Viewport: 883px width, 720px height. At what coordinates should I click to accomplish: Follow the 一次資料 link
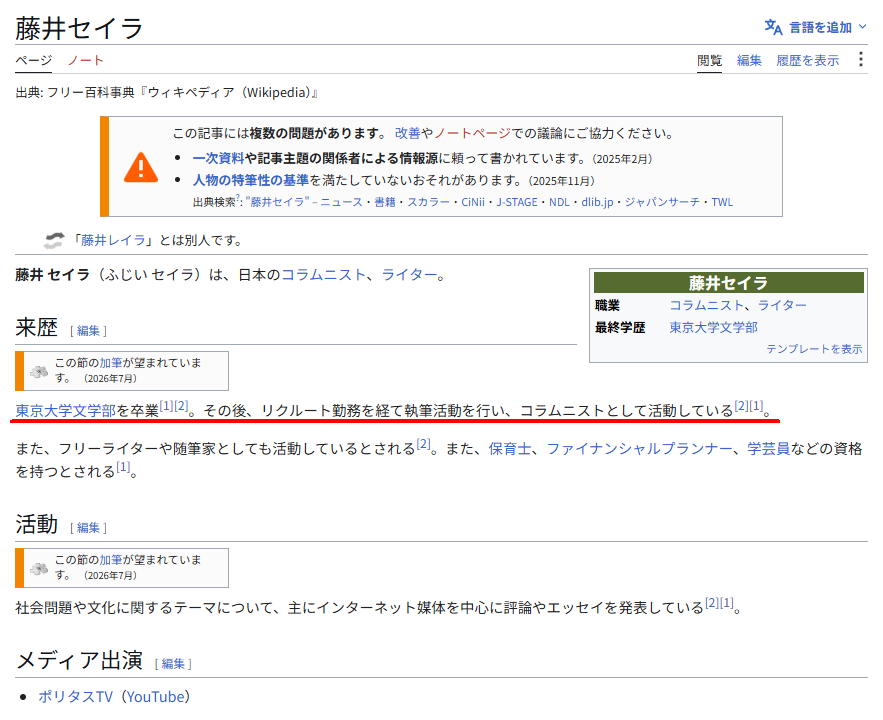click(x=218, y=159)
